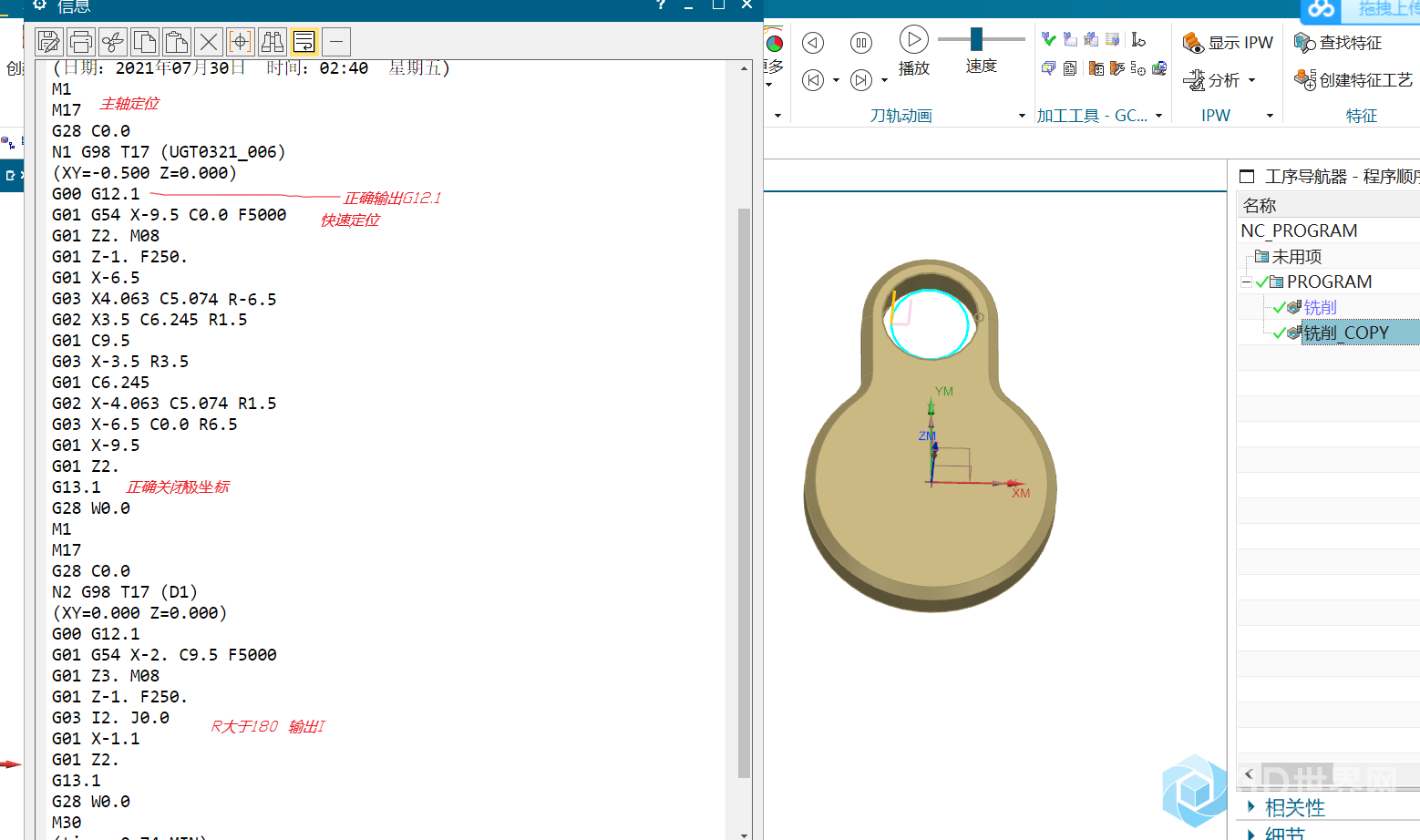Expand the IPW group options arrow
This screenshot has width=1420, height=840.
(1270, 116)
